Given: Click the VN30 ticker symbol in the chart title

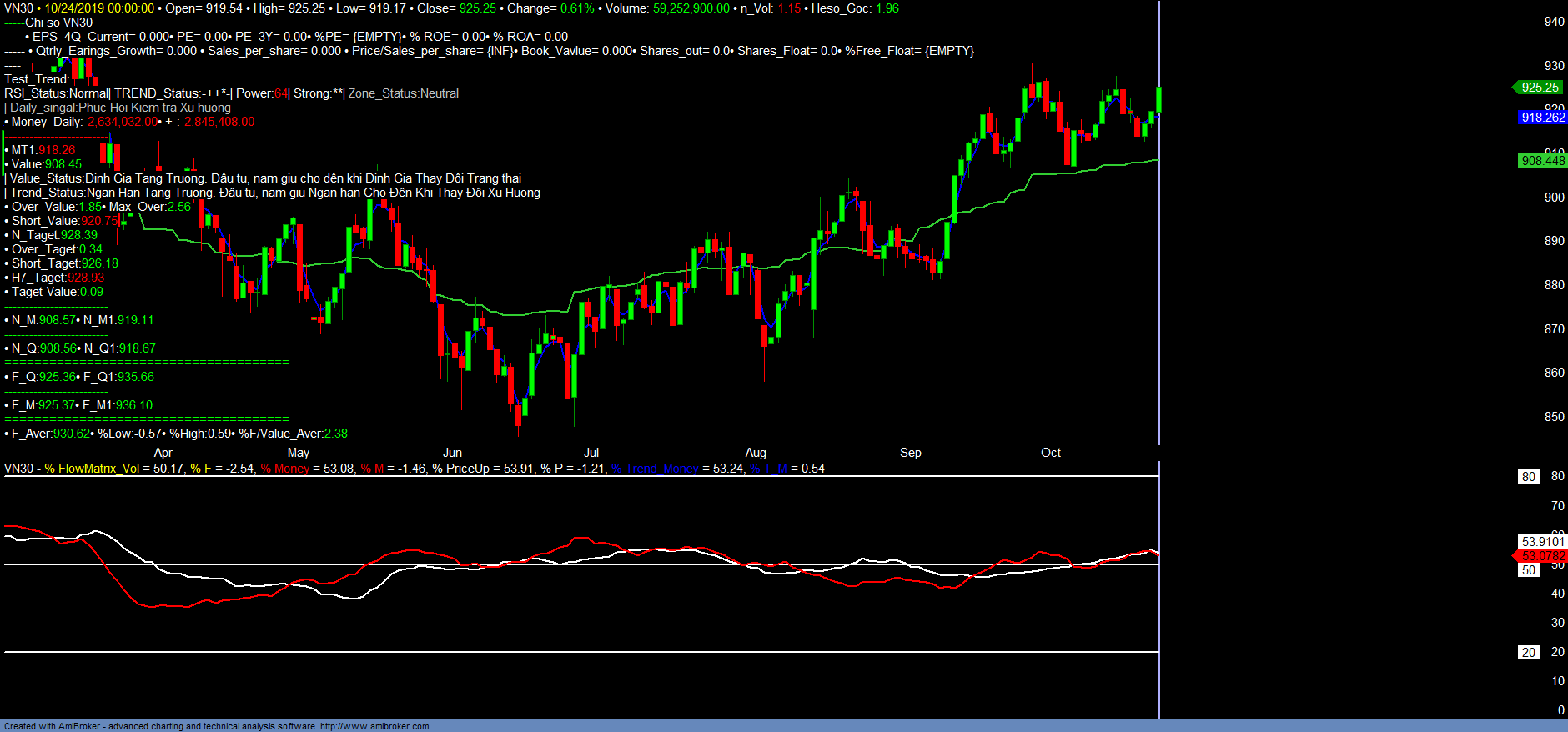Looking at the screenshot, I should pos(18,8).
